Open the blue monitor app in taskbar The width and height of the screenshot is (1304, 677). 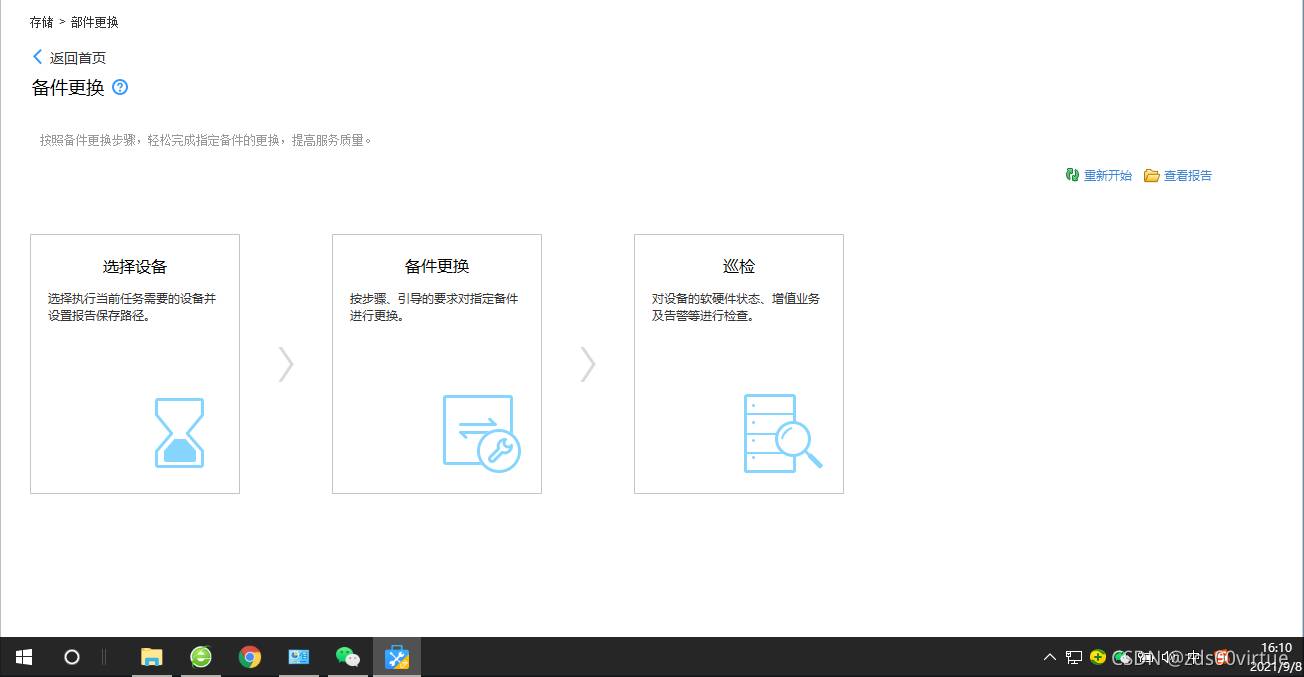click(x=299, y=657)
